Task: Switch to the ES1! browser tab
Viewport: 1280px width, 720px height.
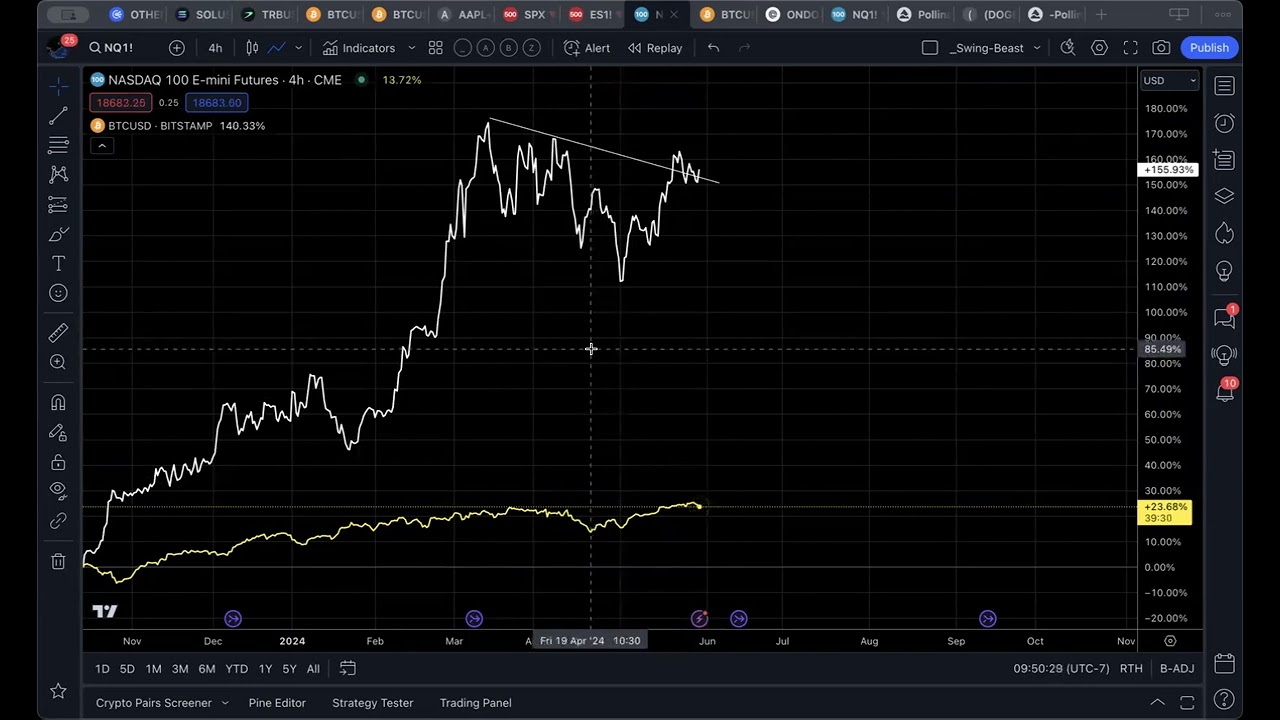Action: pos(594,14)
